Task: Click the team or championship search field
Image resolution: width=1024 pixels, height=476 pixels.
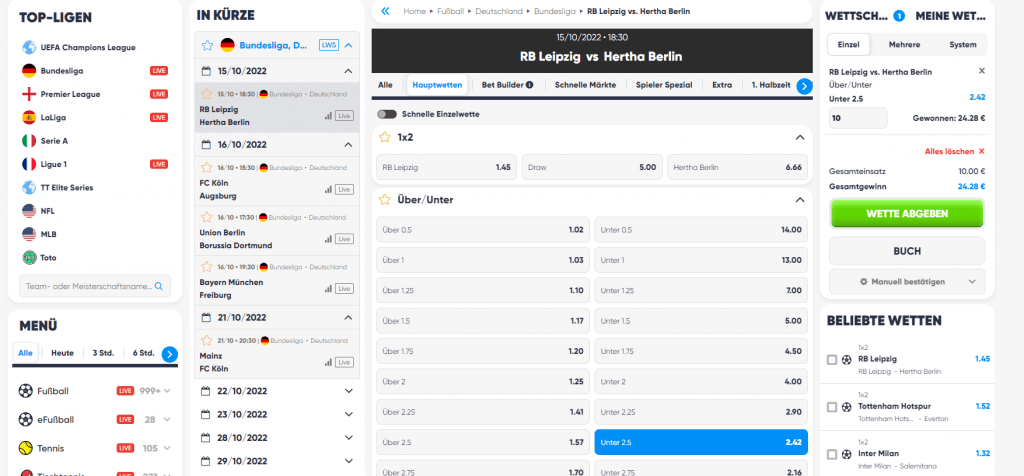Action: tap(95, 286)
